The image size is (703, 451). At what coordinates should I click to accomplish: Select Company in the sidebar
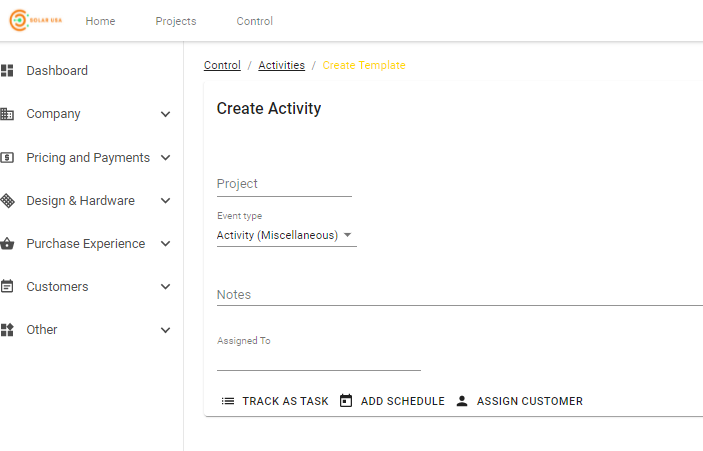tap(53, 114)
